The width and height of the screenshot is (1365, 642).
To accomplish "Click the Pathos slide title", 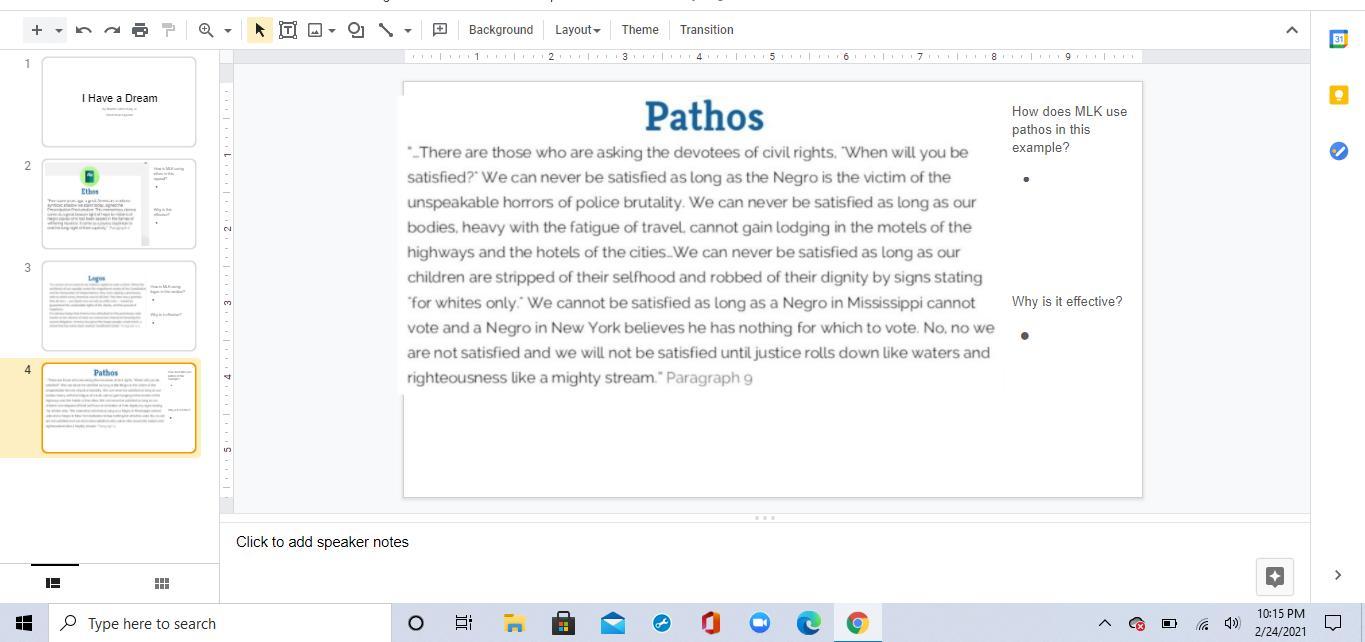I will click(704, 117).
